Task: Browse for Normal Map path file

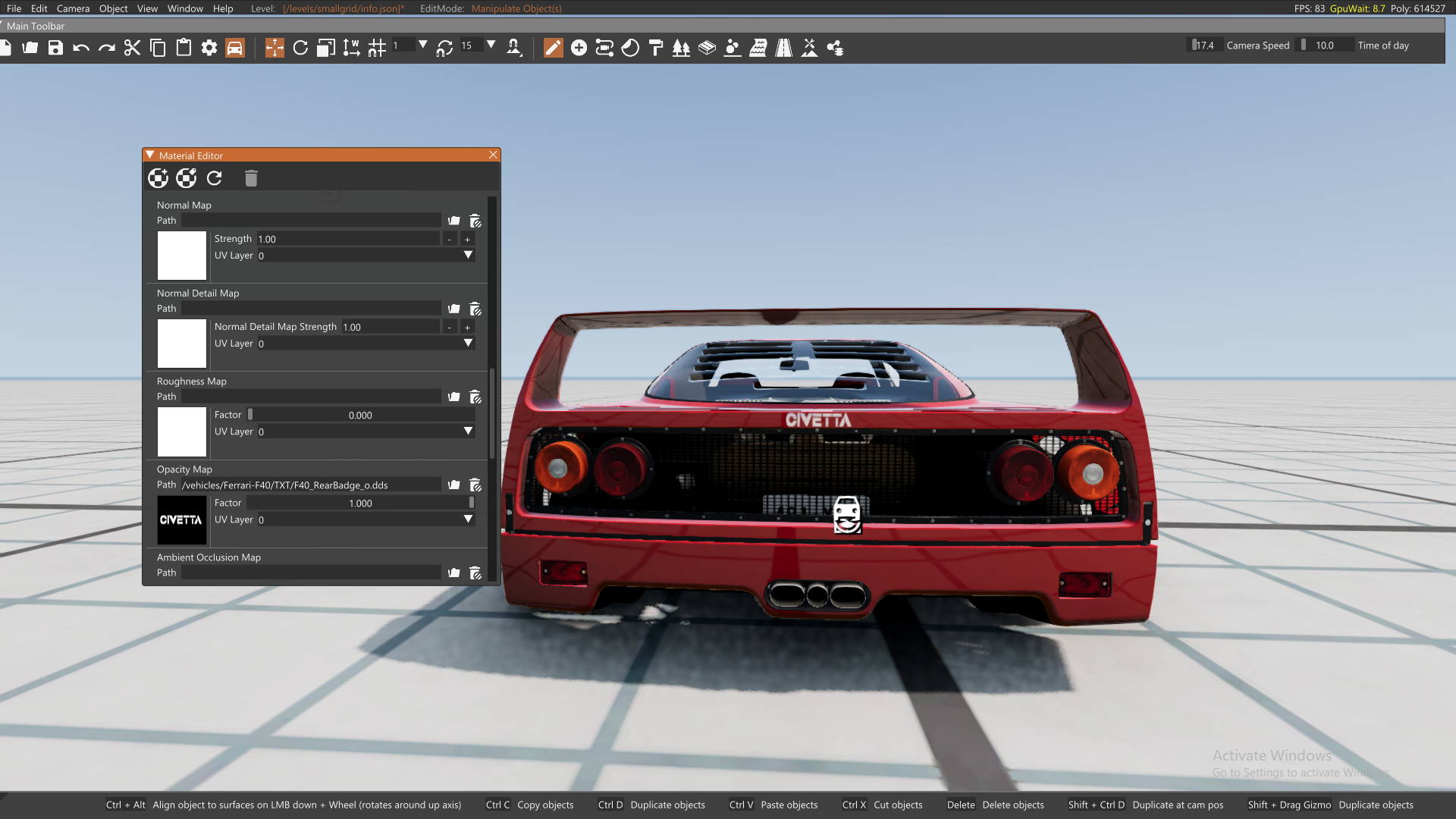Action: (x=453, y=221)
